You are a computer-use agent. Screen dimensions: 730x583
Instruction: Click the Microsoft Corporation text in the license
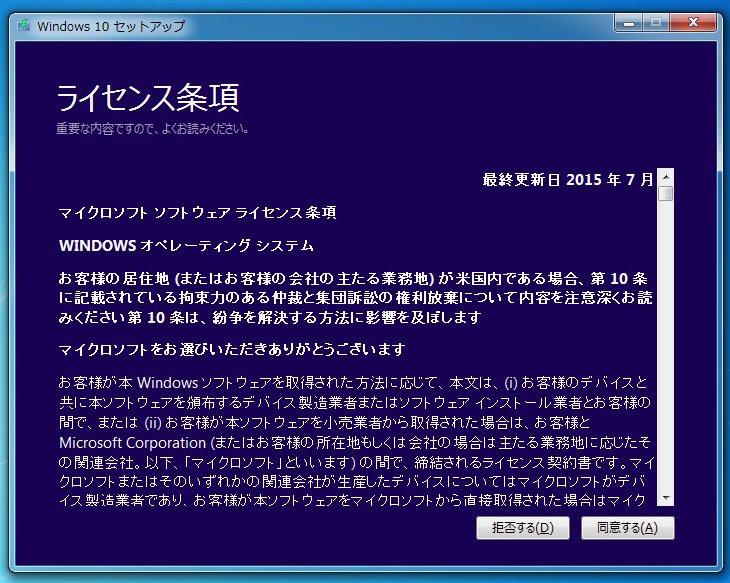click(132, 442)
